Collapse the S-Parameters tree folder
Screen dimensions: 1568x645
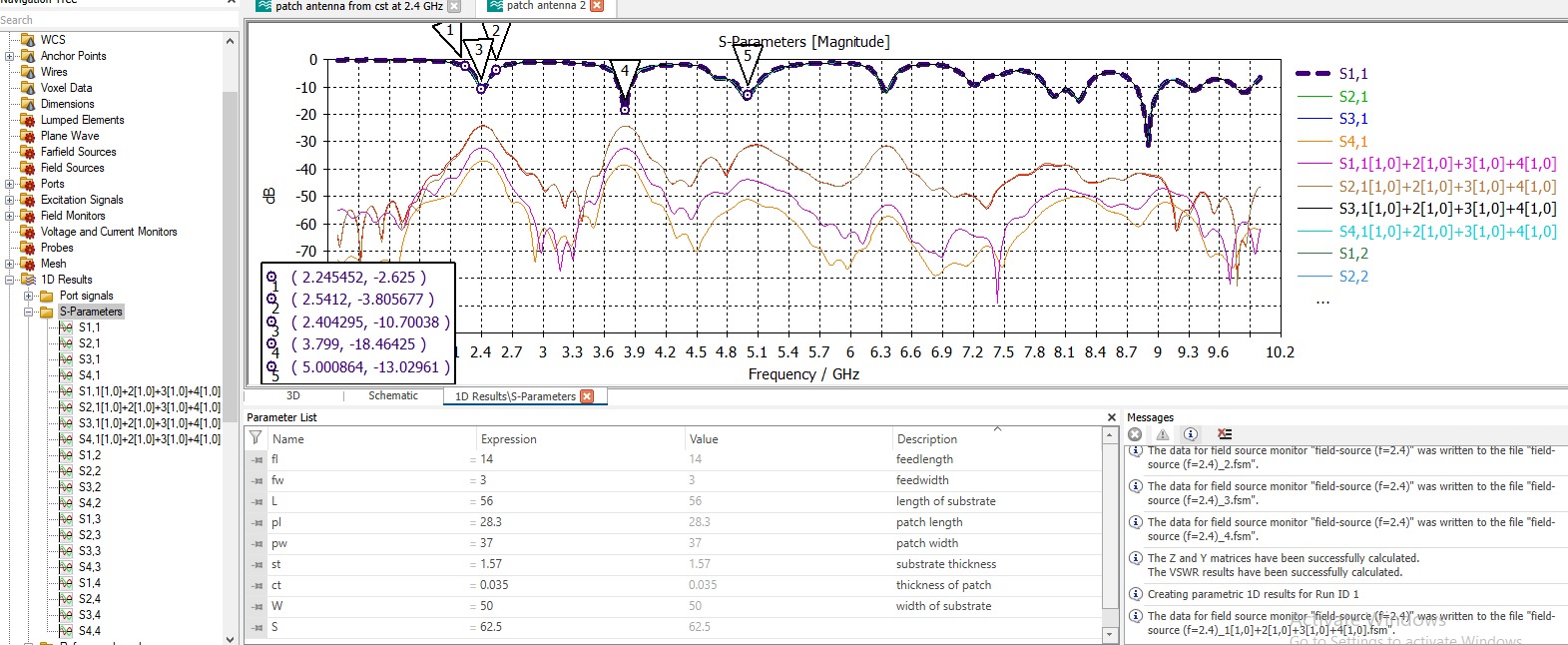point(29,312)
